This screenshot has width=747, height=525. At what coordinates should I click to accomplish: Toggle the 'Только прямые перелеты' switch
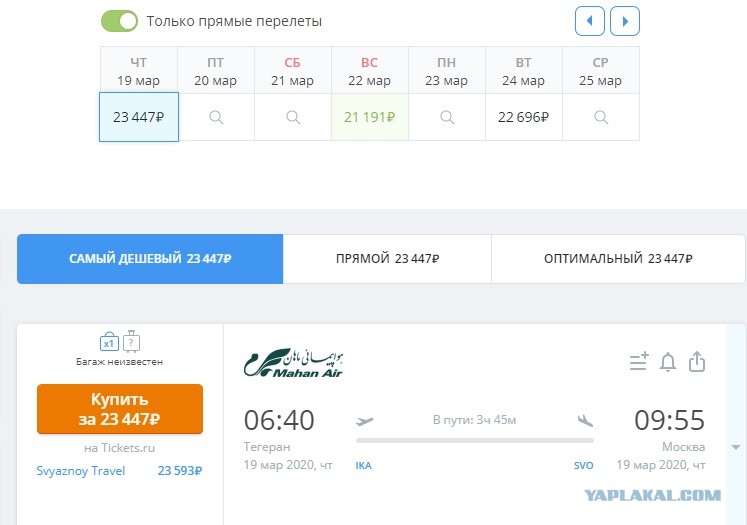119,21
